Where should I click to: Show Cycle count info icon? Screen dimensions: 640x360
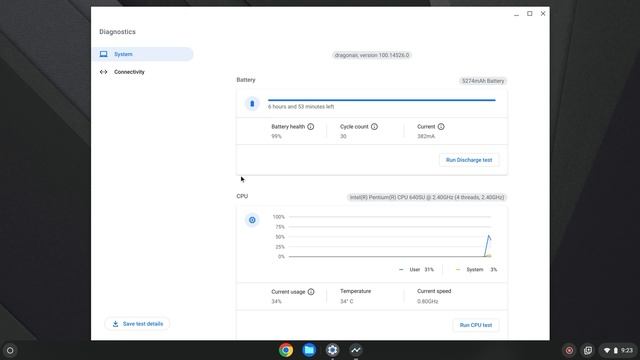374,127
